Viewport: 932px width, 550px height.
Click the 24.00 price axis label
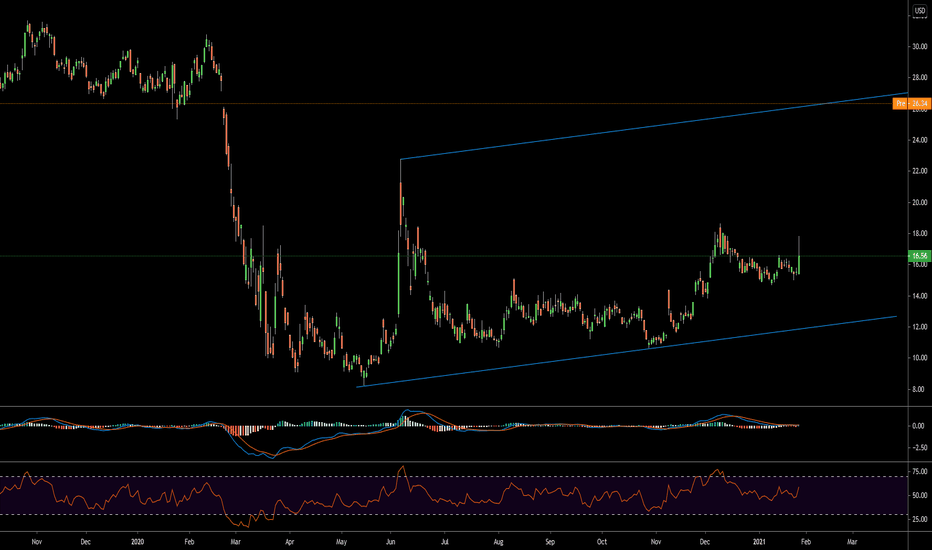(x=920, y=140)
